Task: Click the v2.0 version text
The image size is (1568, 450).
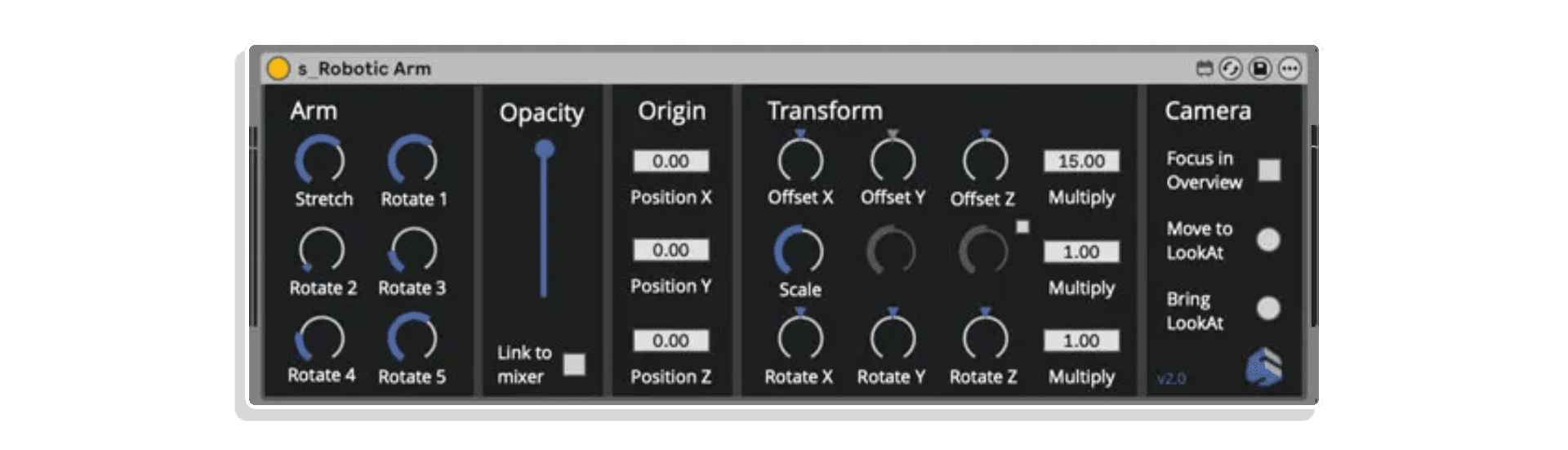Action: [x=1171, y=378]
